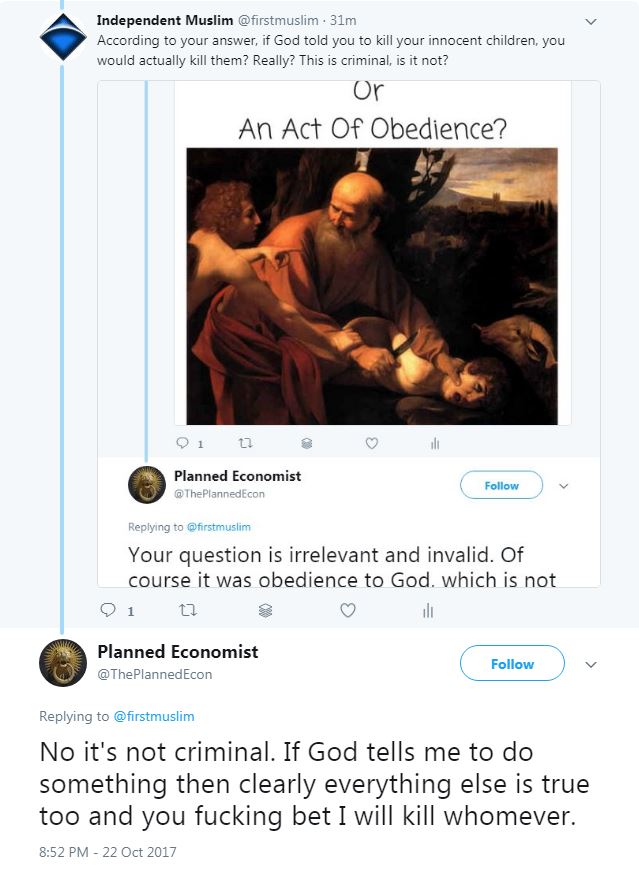Open the Abraham sacrifice painting image
This screenshot has height=871, width=639.
point(372,286)
